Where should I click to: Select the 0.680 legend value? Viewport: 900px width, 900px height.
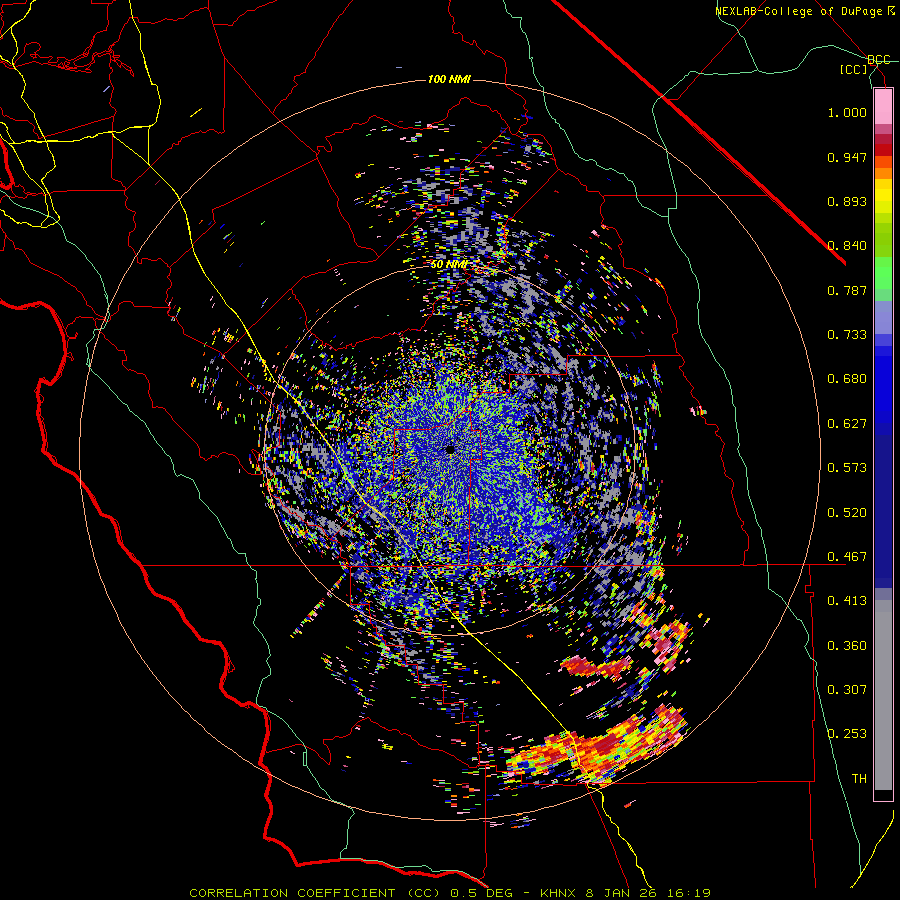[x=847, y=379]
